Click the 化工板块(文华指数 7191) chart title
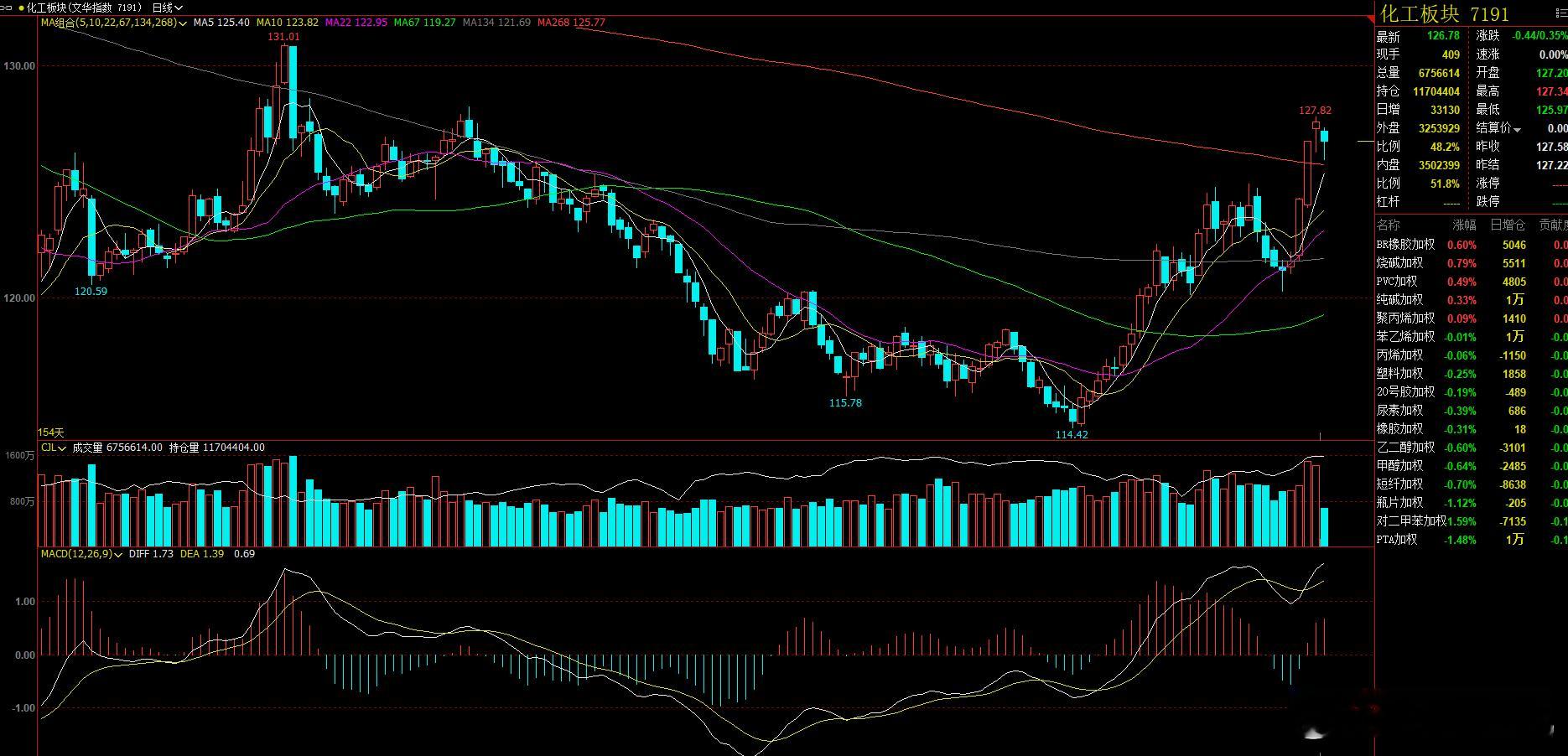1568x756 pixels. [84, 8]
